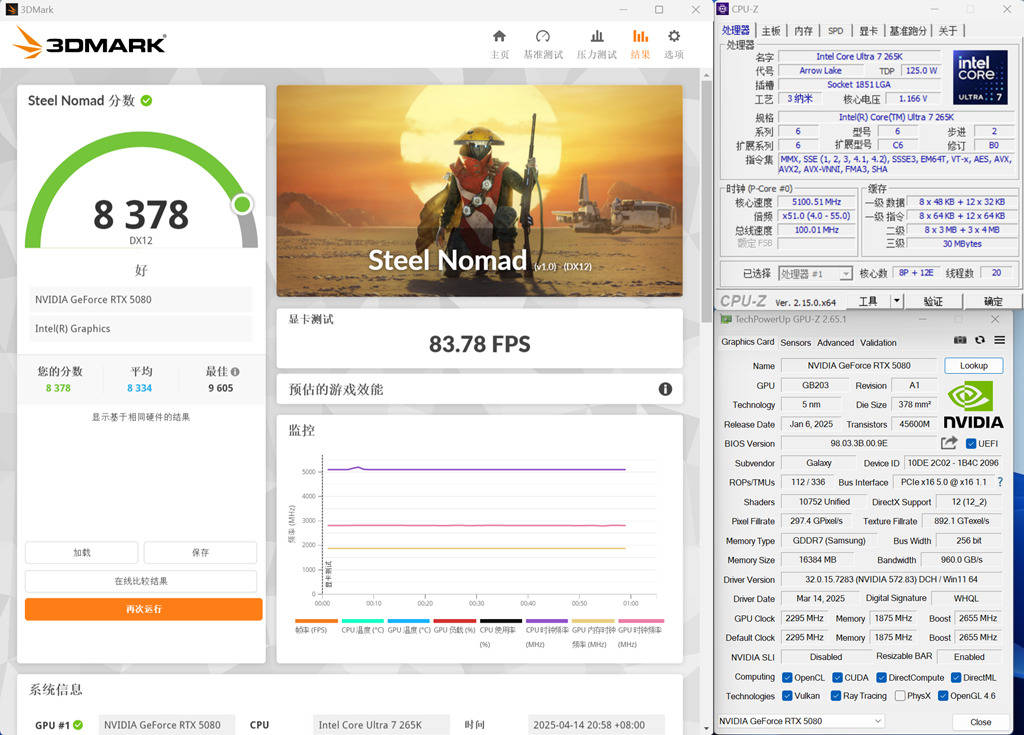
Task: Click the 3DMark logo
Action: (x=89, y=42)
